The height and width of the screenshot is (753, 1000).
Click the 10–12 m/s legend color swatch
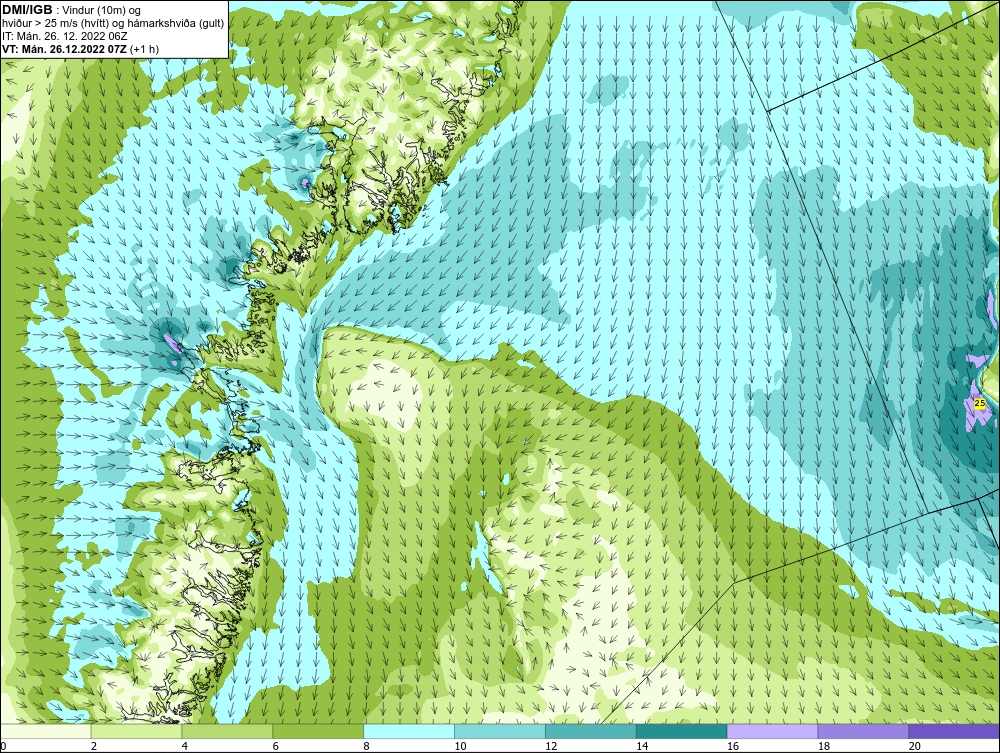click(500, 731)
